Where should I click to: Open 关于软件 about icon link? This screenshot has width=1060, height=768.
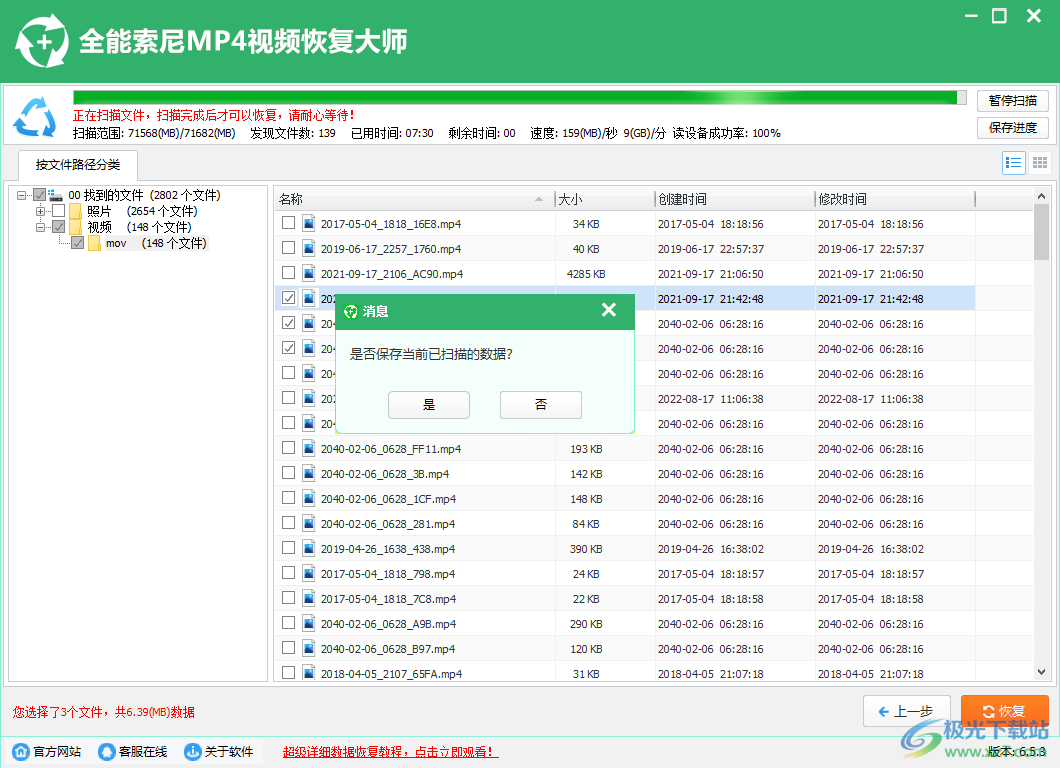193,751
